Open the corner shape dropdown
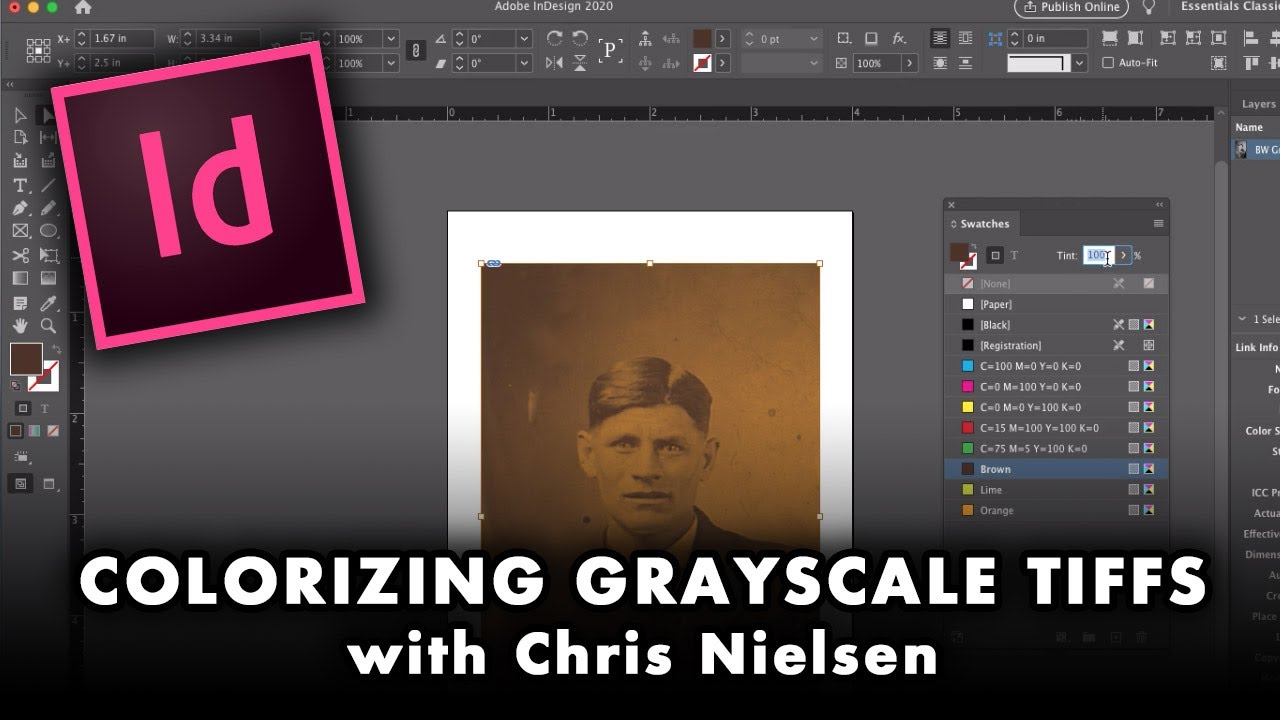The image size is (1280, 720). pos(1079,63)
